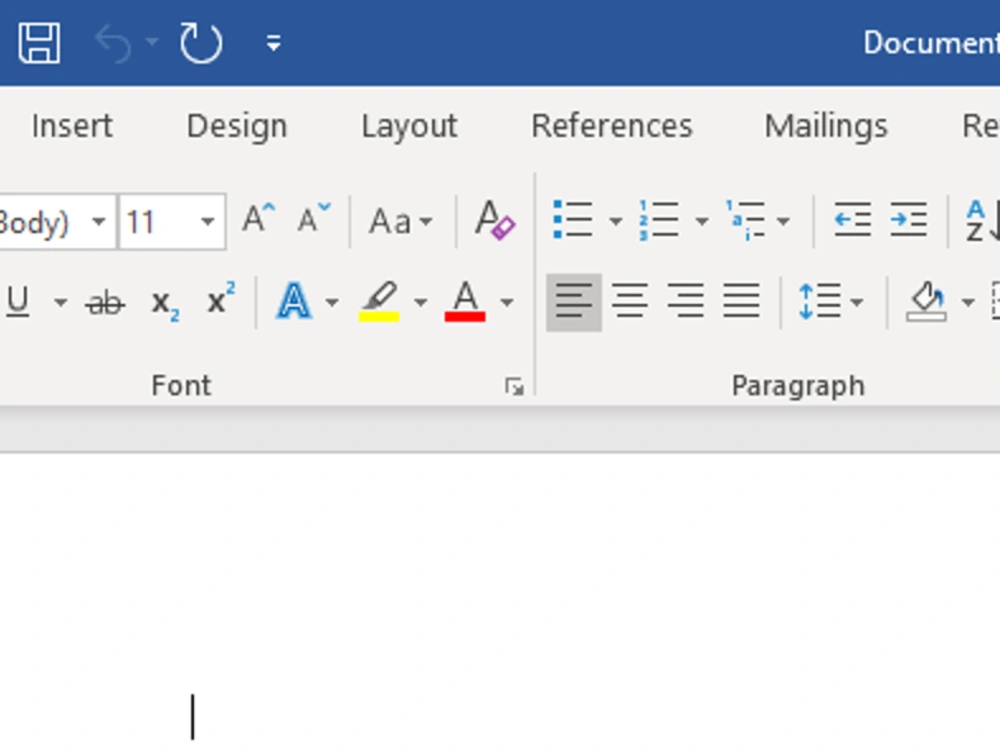This screenshot has height=750, width=1000.
Task: Increase font size with grow icon
Action: tap(258, 219)
